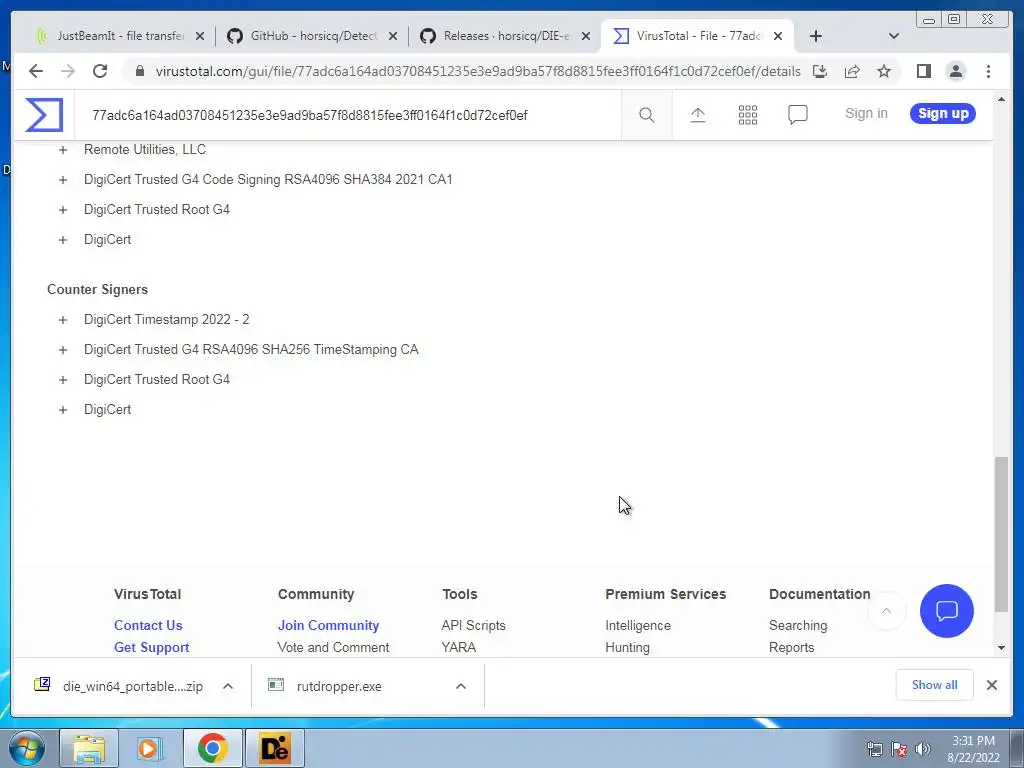This screenshot has height=768, width=1024.
Task: Click the browser back arrow
Action: tap(36, 71)
